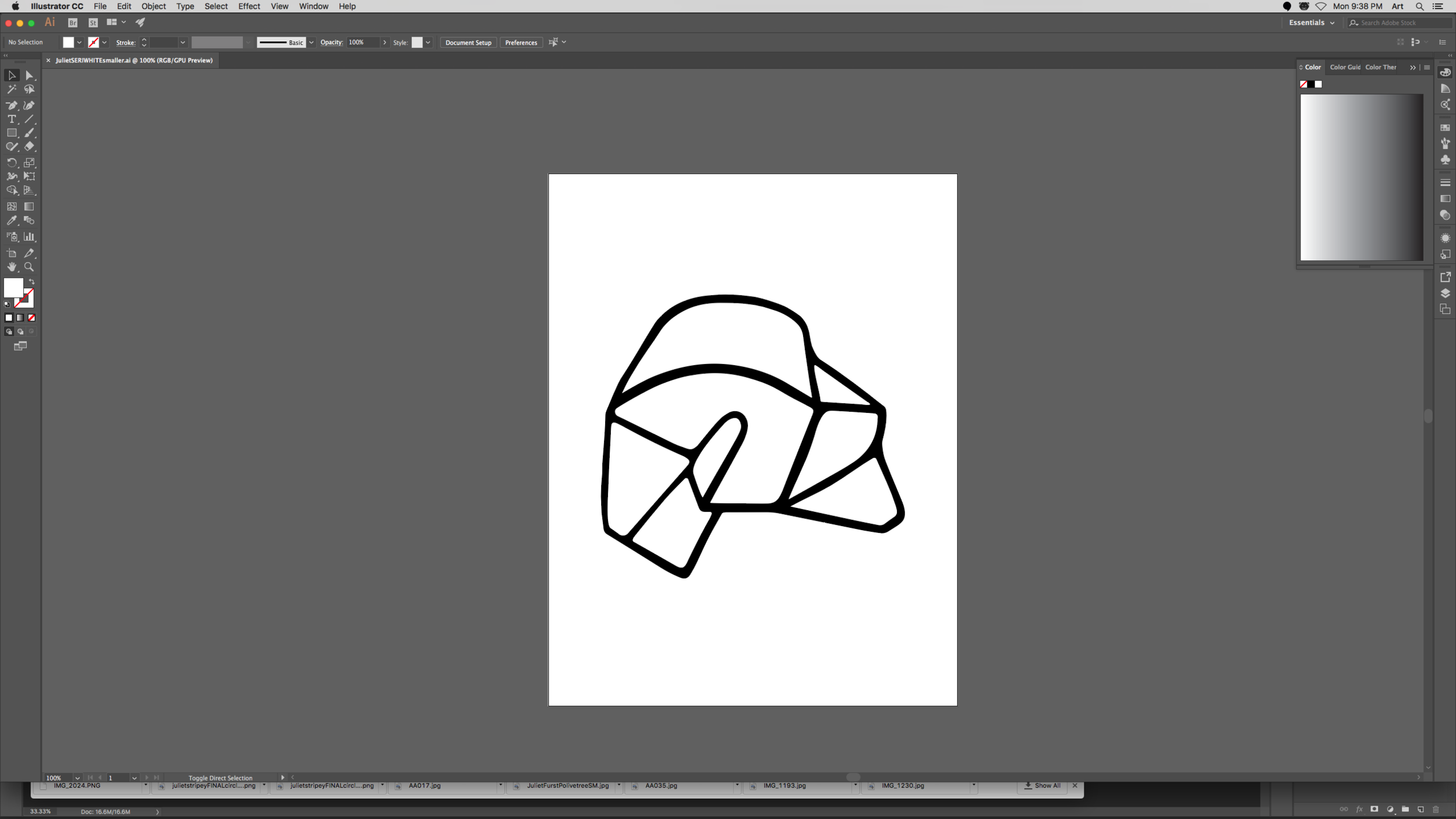Viewport: 1456px width, 819px height.
Task: Select the Column Graph tool
Action: tap(29, 237)
